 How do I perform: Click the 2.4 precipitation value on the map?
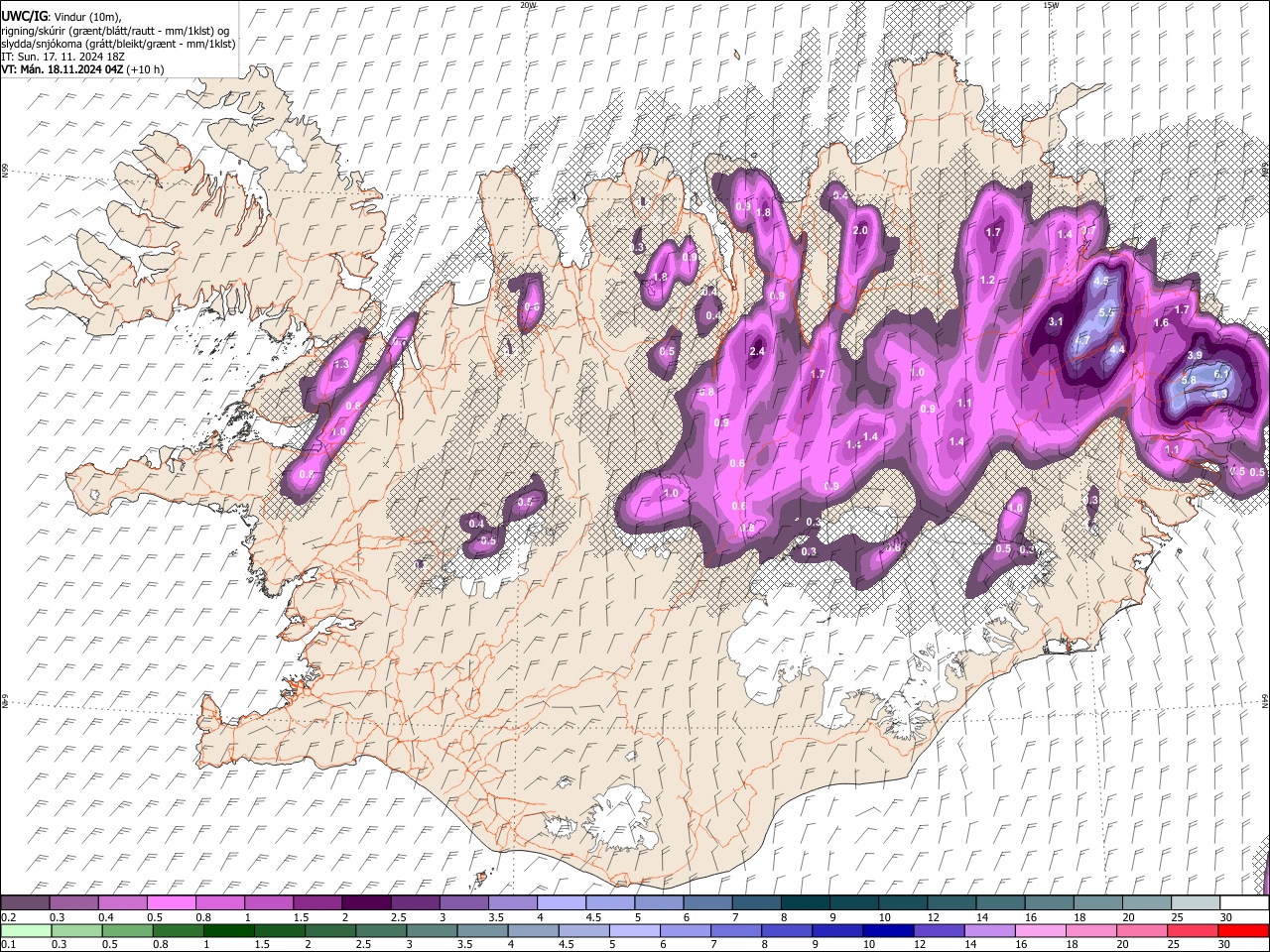(757, 352)
